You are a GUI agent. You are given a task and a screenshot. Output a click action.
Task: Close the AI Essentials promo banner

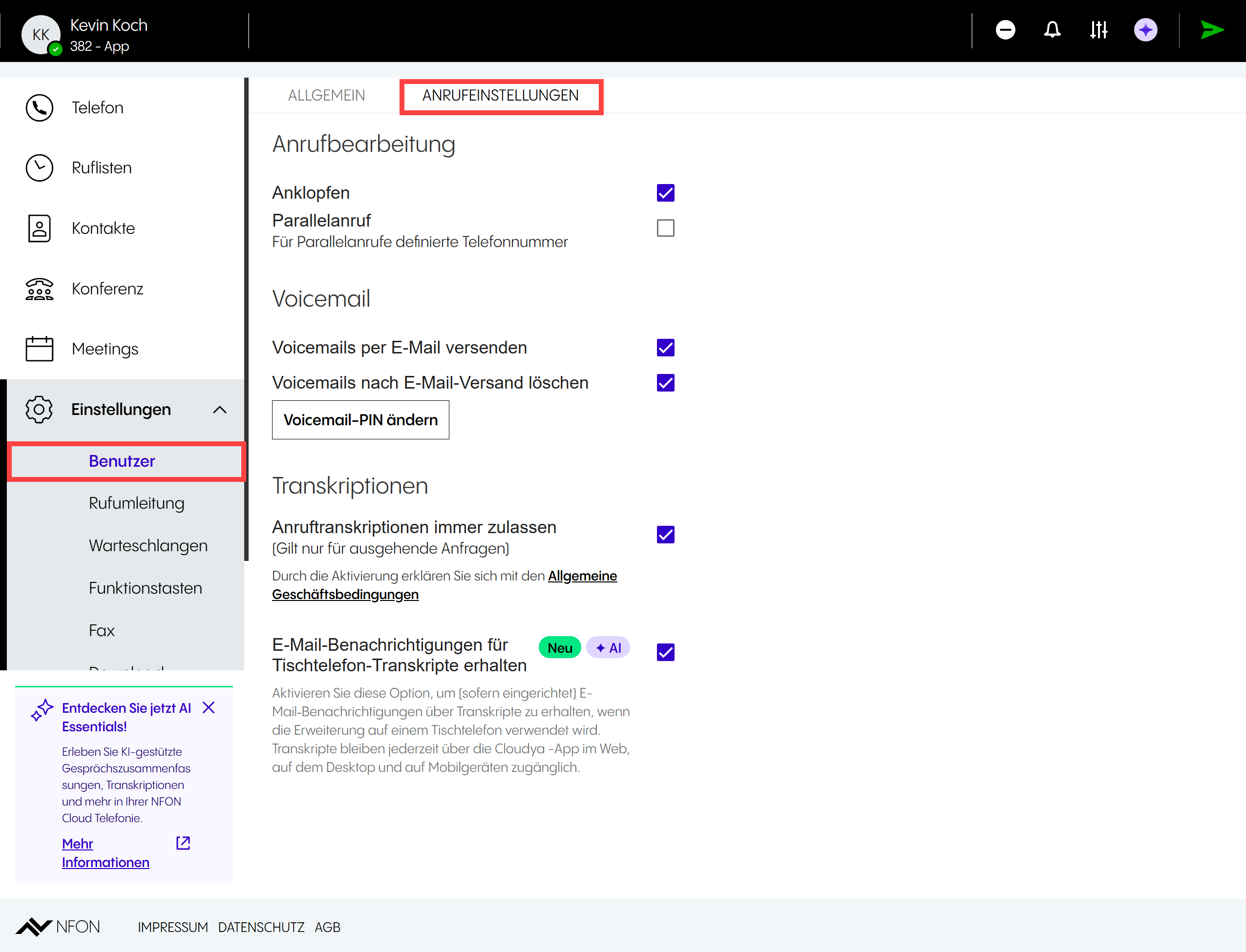tap(209, 708)
